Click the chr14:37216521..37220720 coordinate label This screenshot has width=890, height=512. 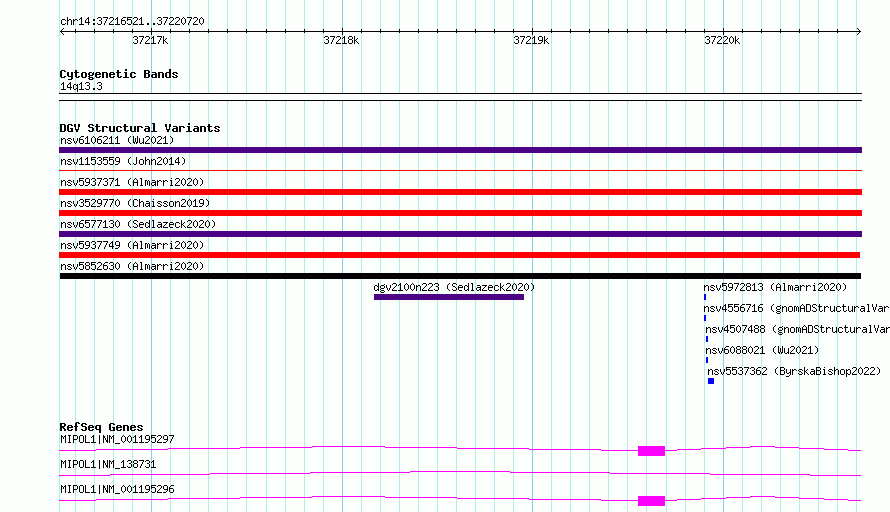(x=132, y=21)
